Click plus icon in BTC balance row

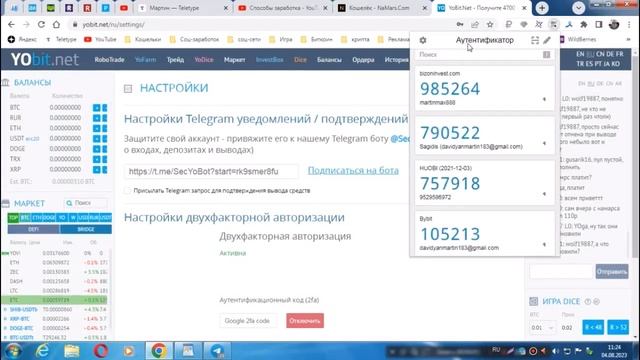tap(96, 108)
